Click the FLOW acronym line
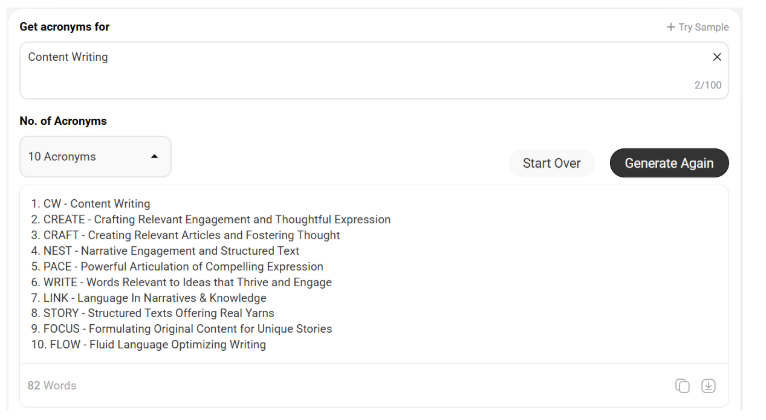 149,344
